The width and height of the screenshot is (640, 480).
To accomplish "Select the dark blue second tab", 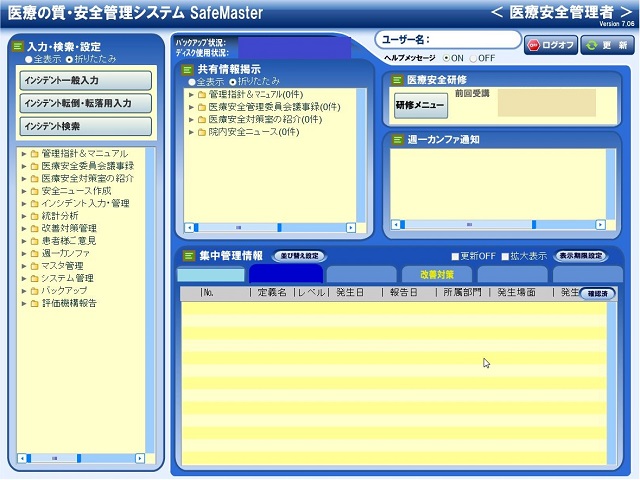I will coord(286,273).
